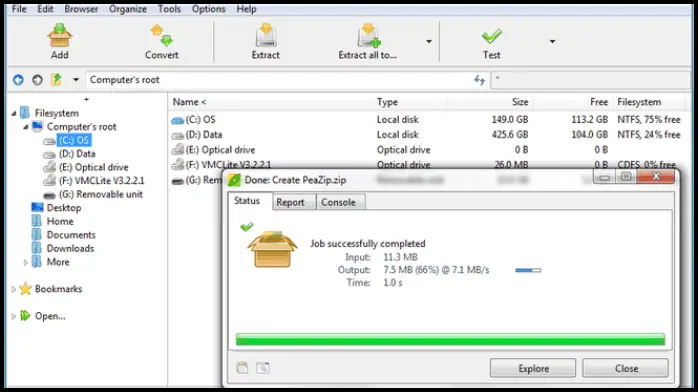Viewport: 698px width, 392px height.
Task: Collapse the Filesystem tree node
Action: [x=14, y=113]
